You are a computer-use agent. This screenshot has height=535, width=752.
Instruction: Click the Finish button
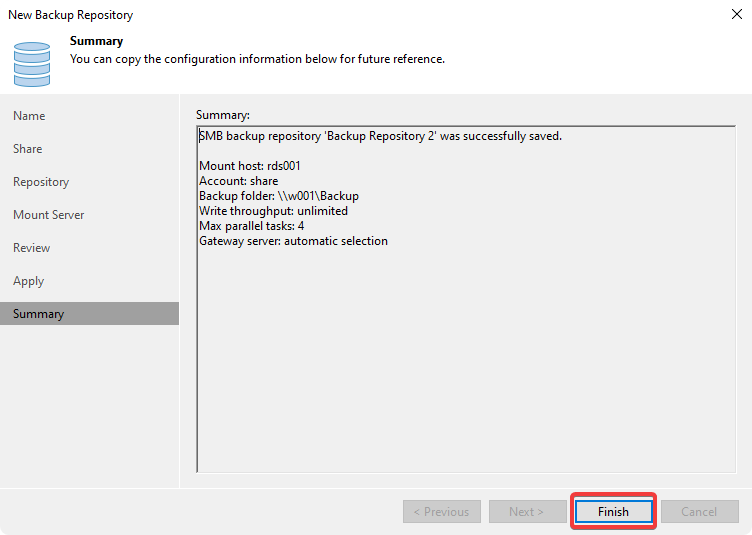click(613, 511)
